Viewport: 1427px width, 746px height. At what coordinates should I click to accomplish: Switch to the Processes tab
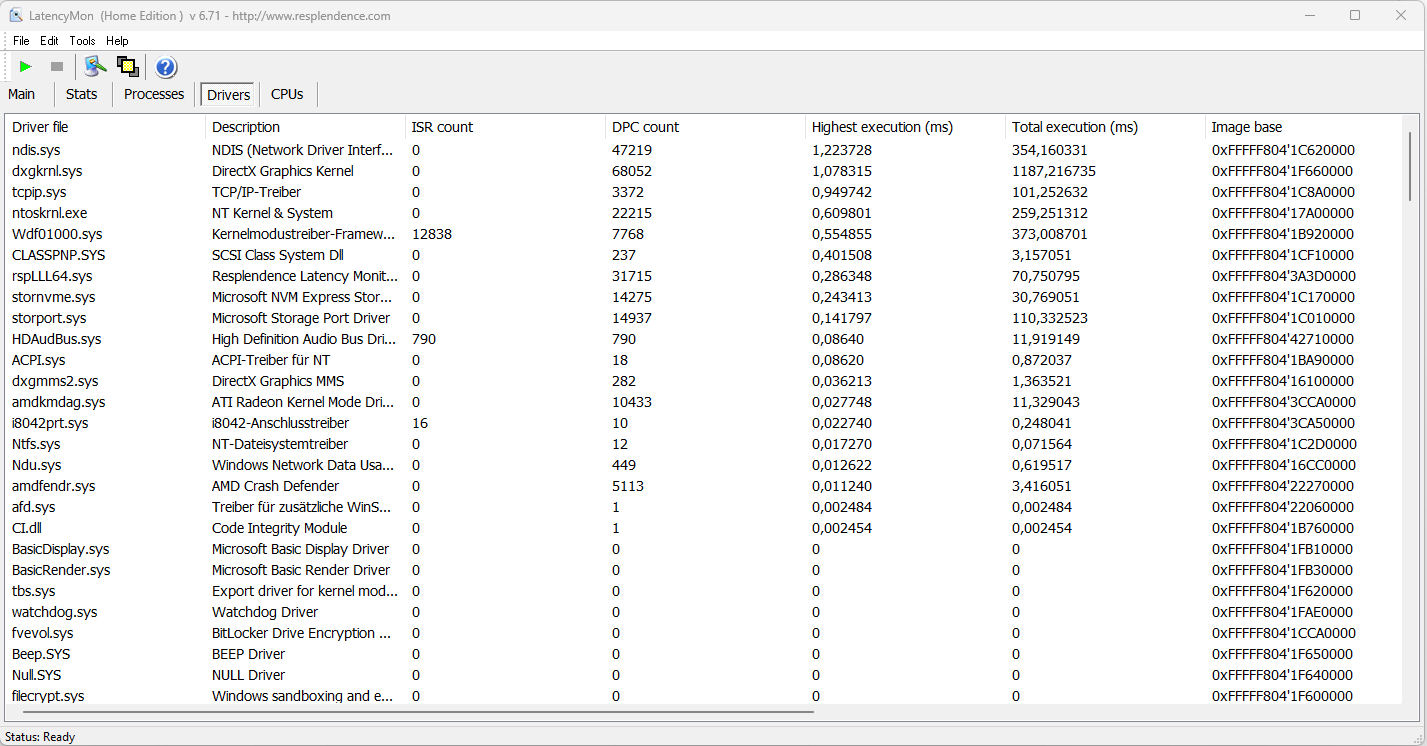(154, 94)
